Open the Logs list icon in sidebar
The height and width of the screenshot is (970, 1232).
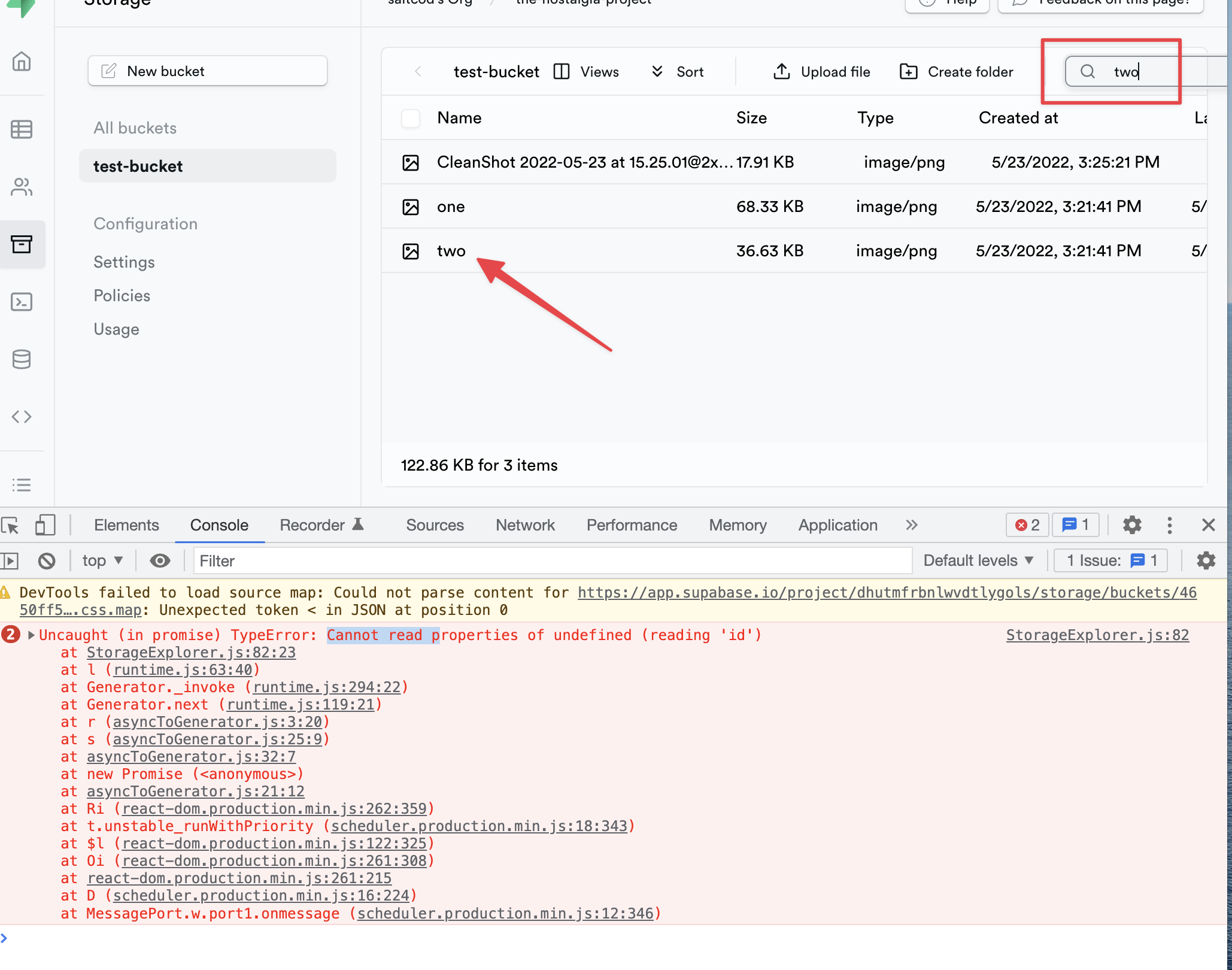pyautogui.click(x=22, y=485)
